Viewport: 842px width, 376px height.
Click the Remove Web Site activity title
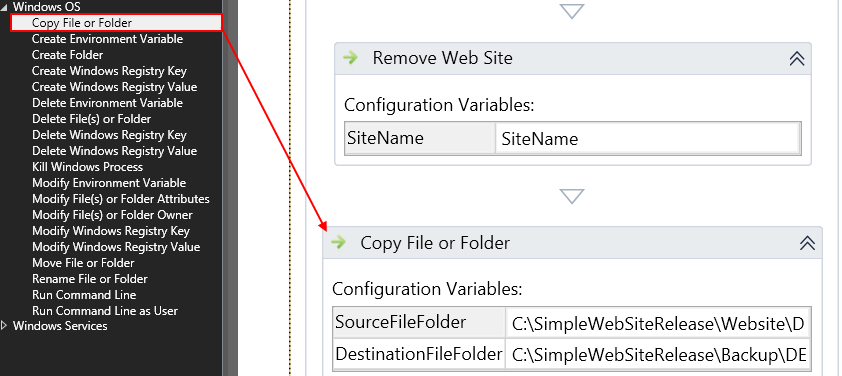pyautogui.click(x=442, y=58)
